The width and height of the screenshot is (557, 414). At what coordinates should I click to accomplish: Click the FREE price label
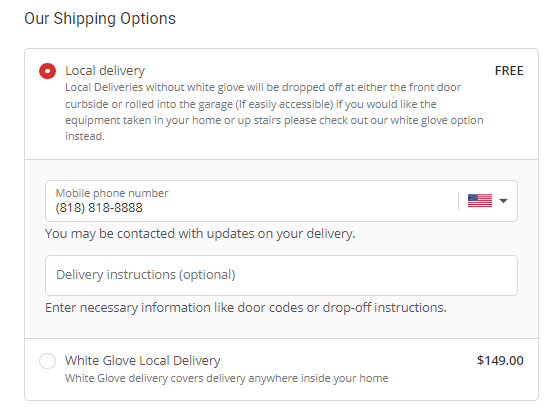click(x=509, y=71)
